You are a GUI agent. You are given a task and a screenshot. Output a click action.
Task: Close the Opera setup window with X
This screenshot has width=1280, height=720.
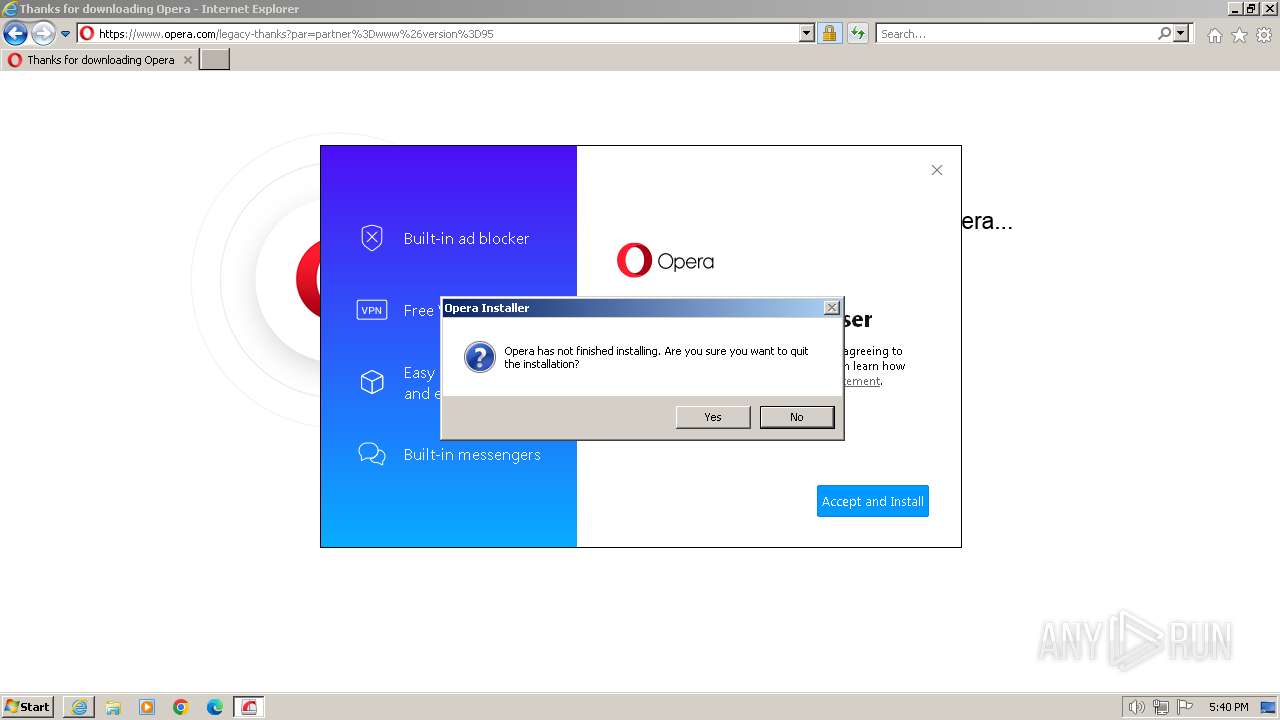pyautogui.click(x=937, y=170)
